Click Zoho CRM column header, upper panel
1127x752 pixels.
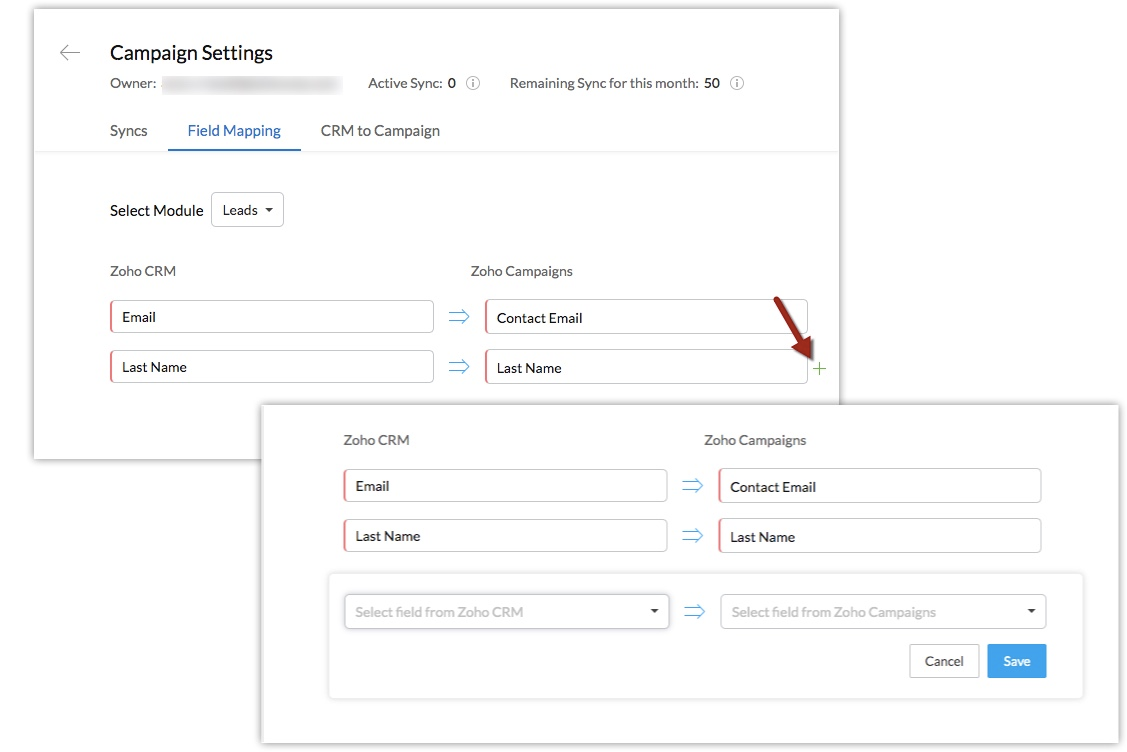[143, 271]
